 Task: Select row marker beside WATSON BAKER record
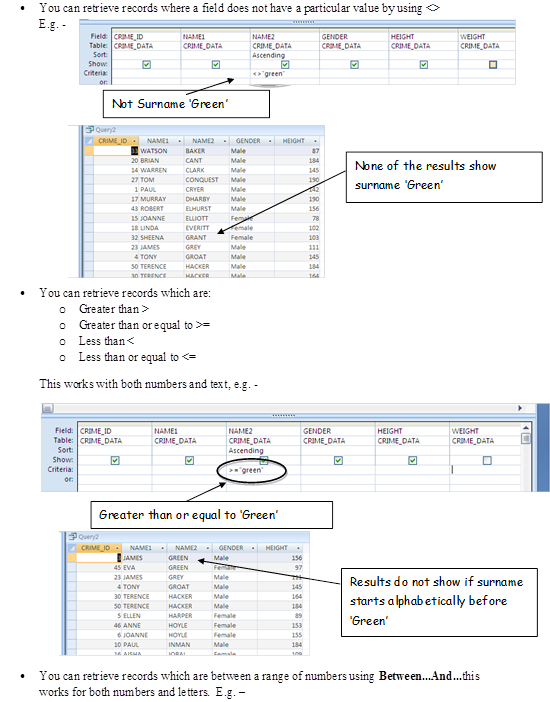click(x=89, y=151)
